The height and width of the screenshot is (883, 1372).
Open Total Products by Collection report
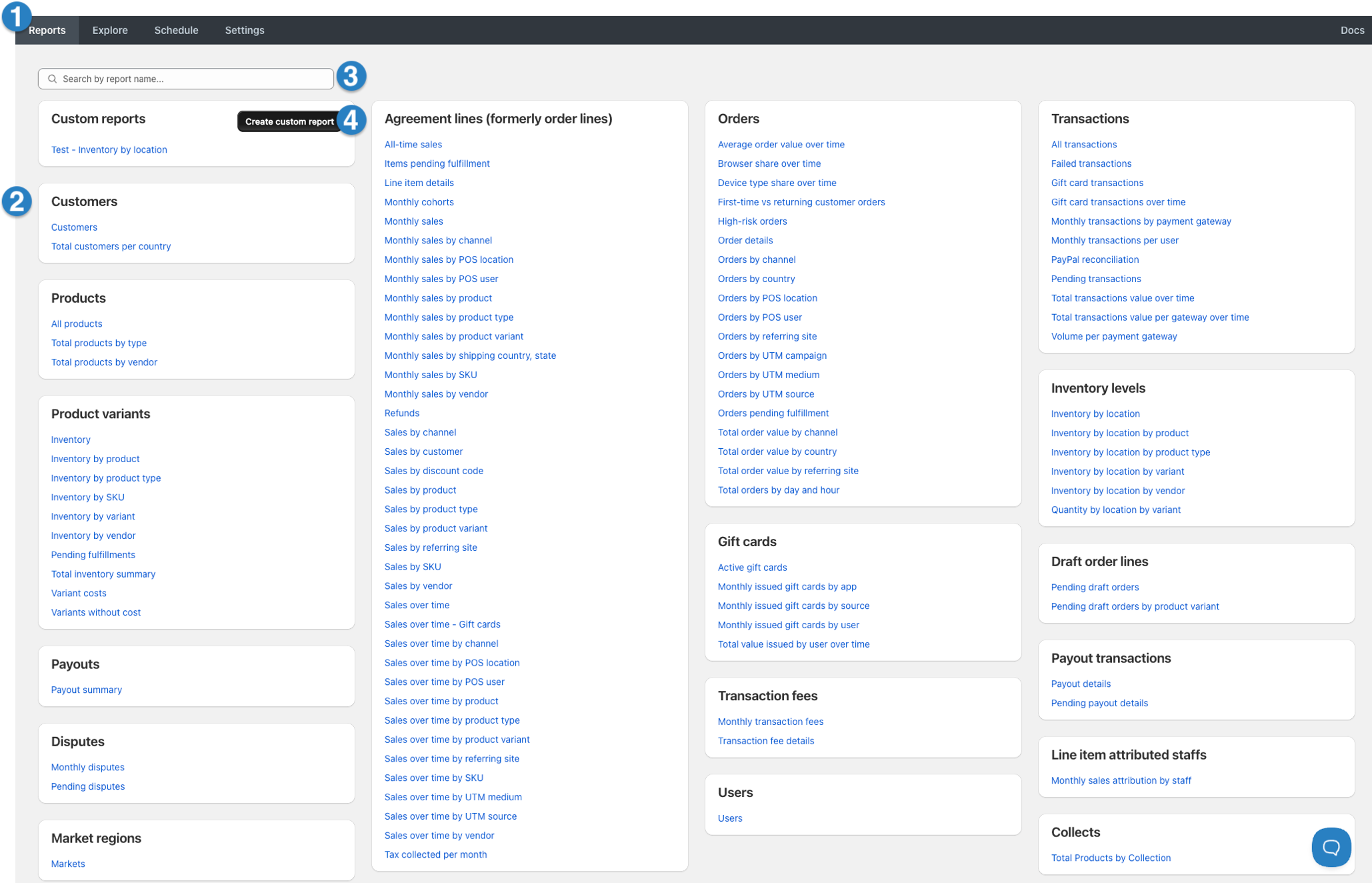point(1111,858)
